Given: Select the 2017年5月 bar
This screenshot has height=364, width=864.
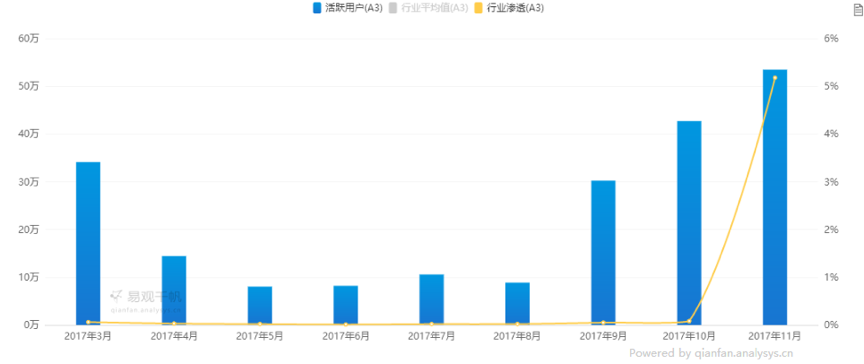Looking at the screenshot, I should [260, 306].
